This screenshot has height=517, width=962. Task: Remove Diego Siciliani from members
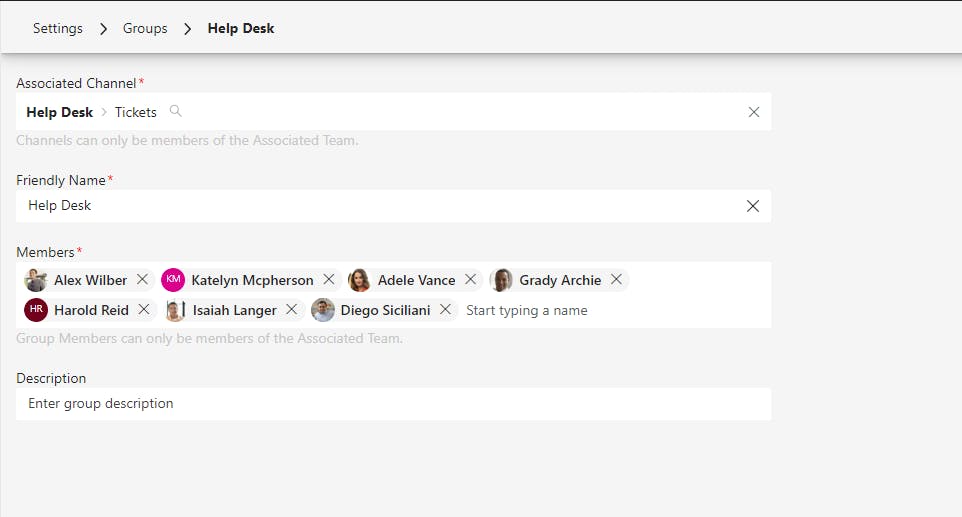click(x=445, y=310)
